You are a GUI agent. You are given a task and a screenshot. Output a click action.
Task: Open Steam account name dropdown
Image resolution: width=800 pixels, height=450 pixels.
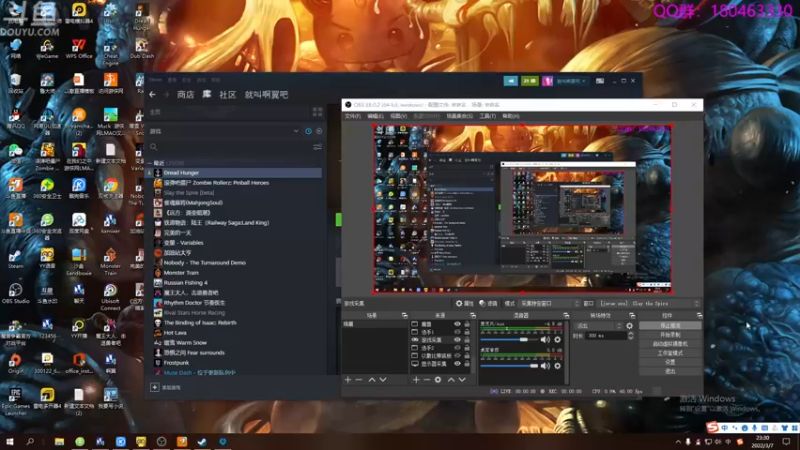coord(570,81)
